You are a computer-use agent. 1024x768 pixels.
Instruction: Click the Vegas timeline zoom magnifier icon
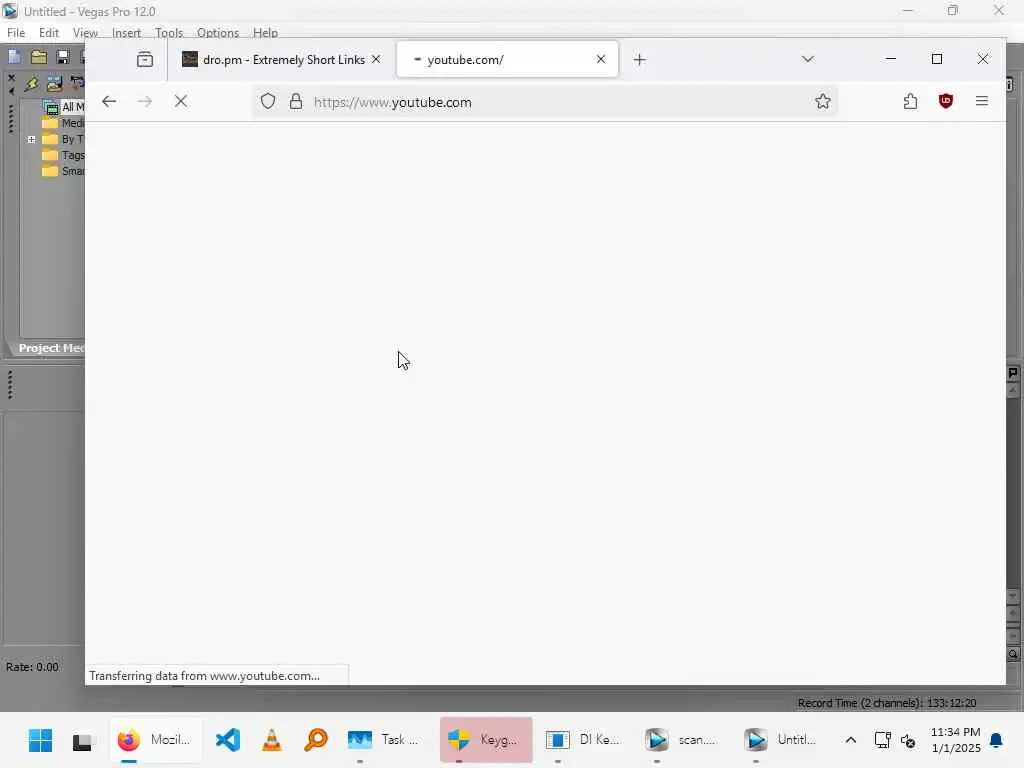[1013, 654]
